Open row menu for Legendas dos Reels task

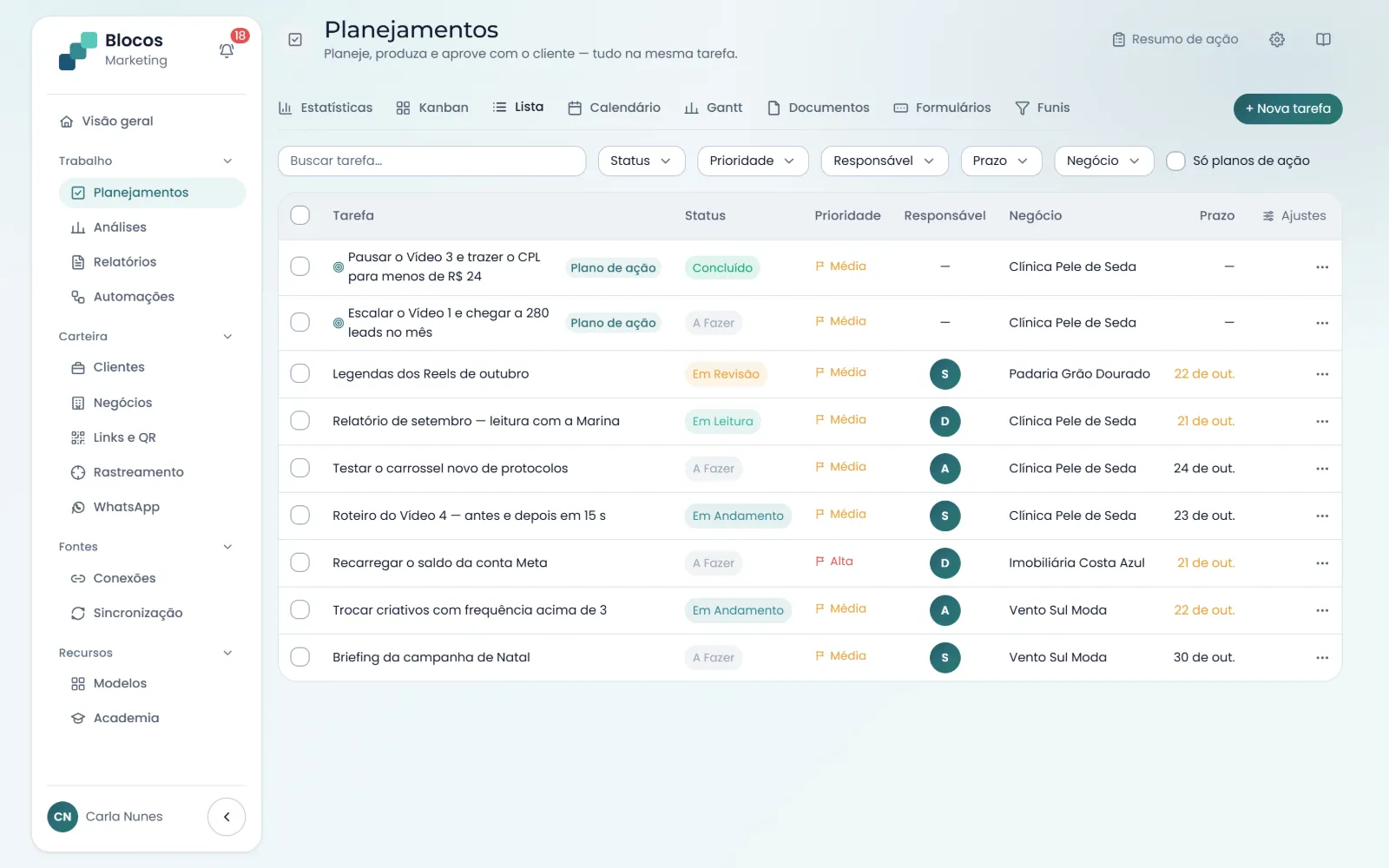click(x=1322, y=374)
